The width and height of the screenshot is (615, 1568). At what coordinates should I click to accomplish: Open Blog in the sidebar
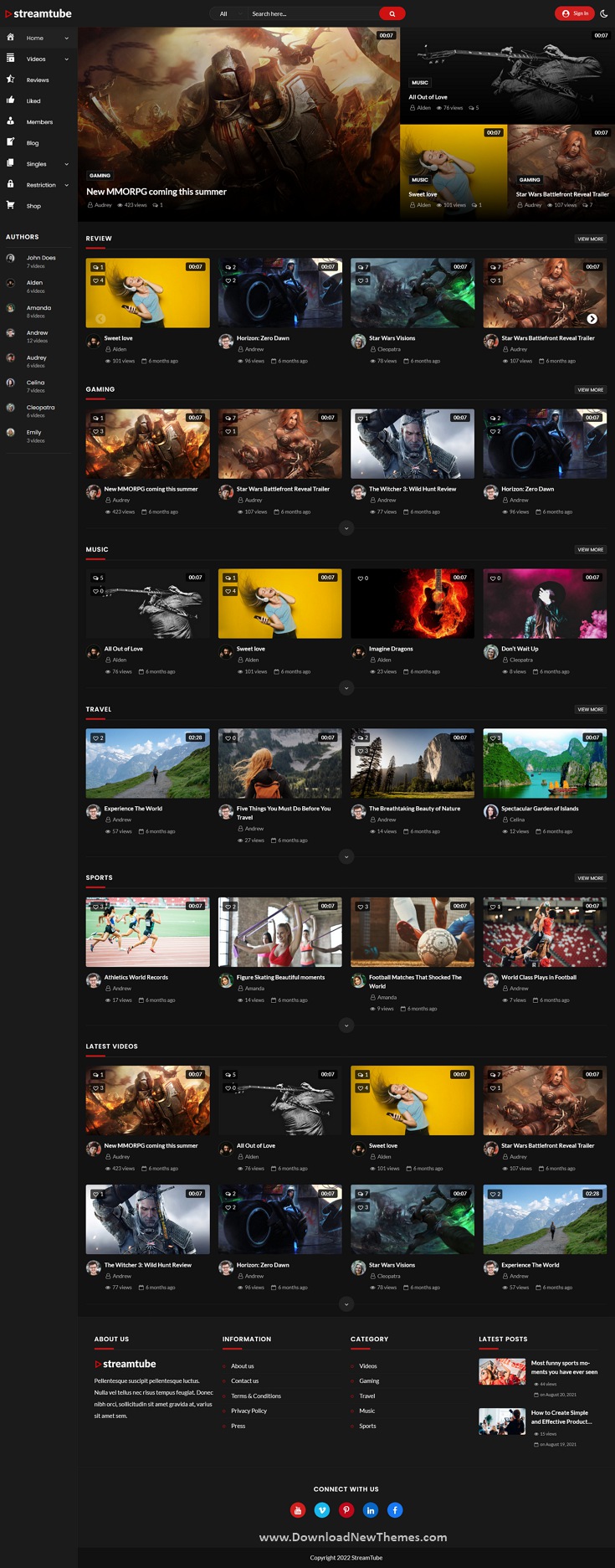pyautogui.click(x=33, y=142)
